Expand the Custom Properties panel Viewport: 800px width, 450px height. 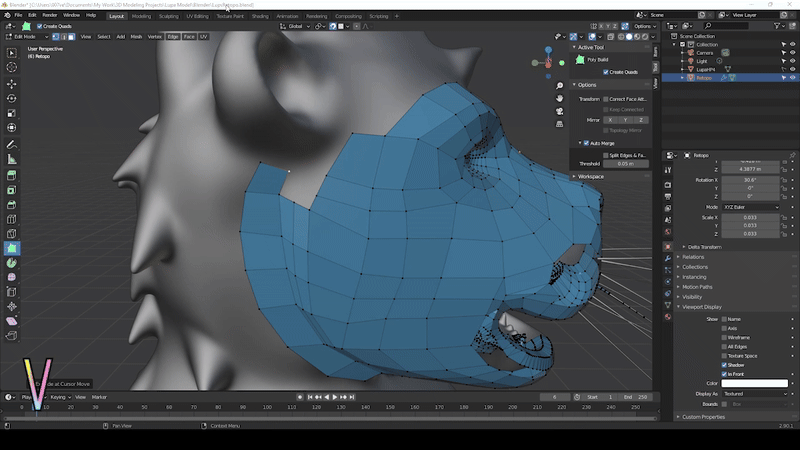click(702, 417)
